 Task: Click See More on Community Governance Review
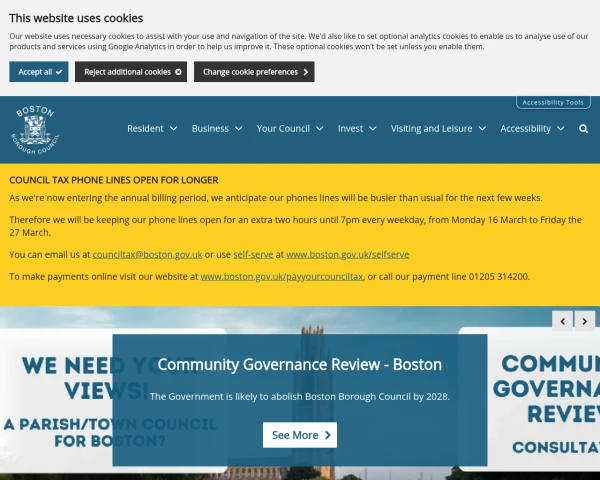click(300, 435)
